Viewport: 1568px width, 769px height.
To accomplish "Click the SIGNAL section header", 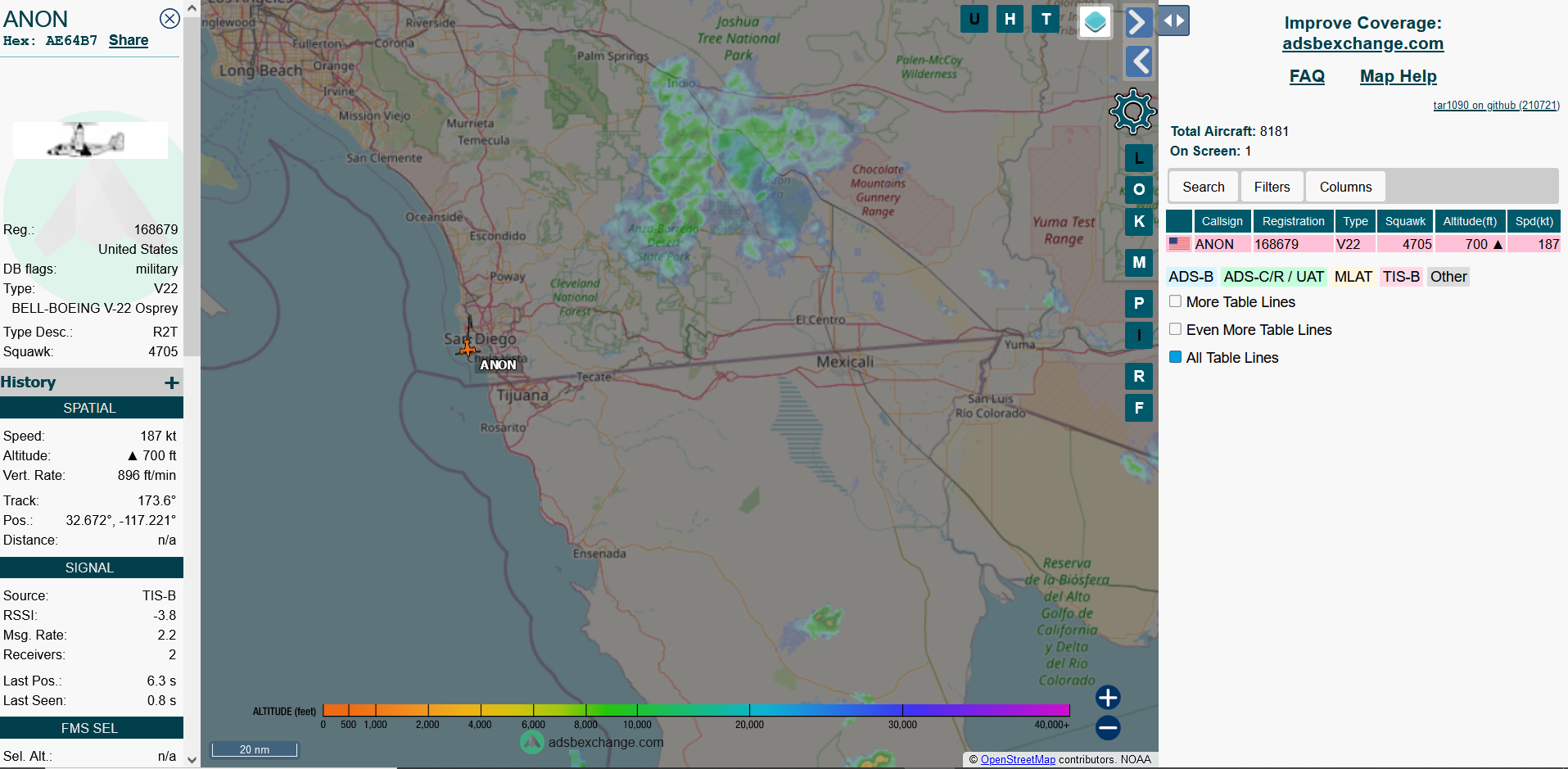I will pos(90,568).
